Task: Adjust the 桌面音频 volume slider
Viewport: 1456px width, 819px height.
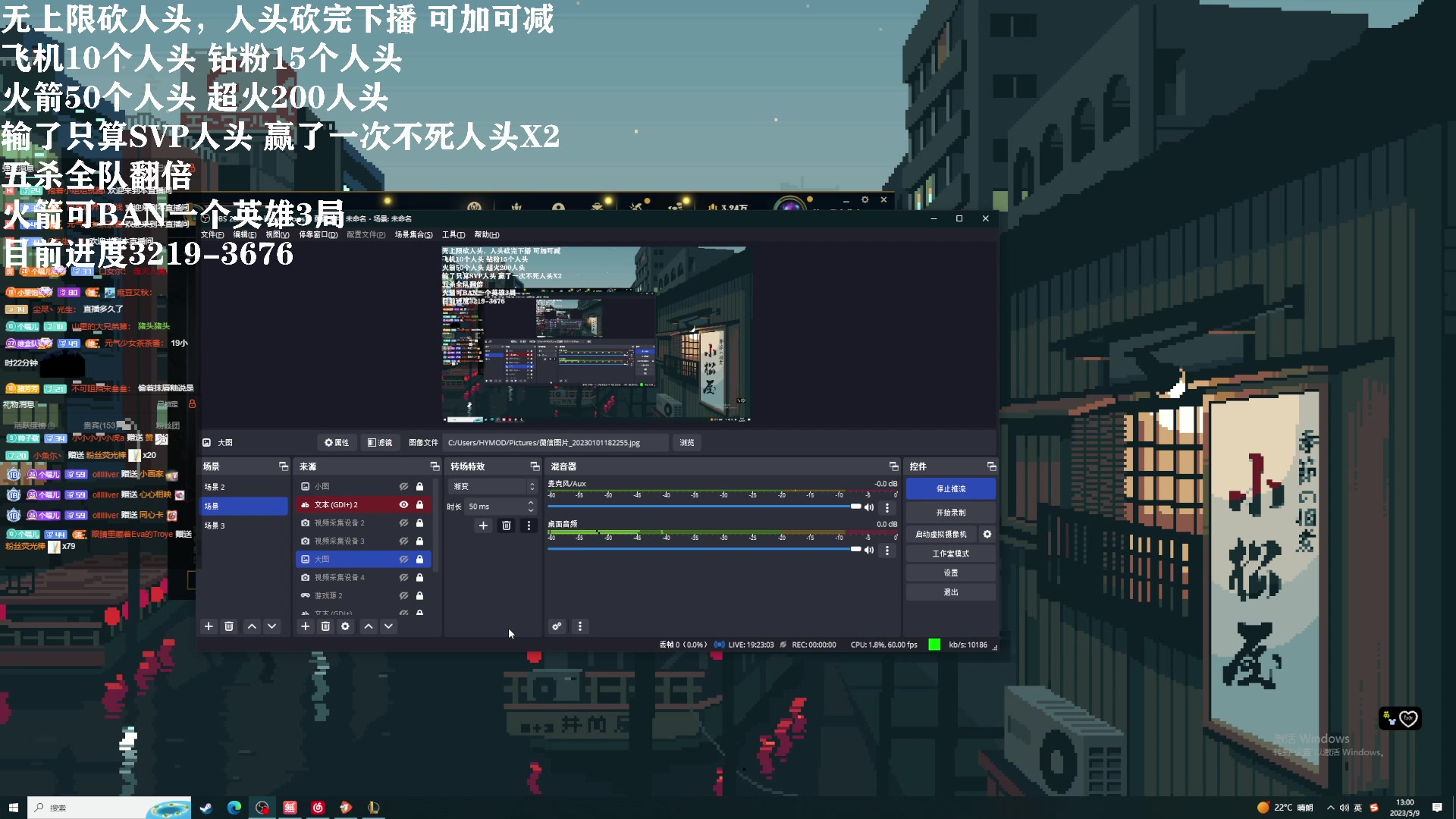Action: (704, 549)
